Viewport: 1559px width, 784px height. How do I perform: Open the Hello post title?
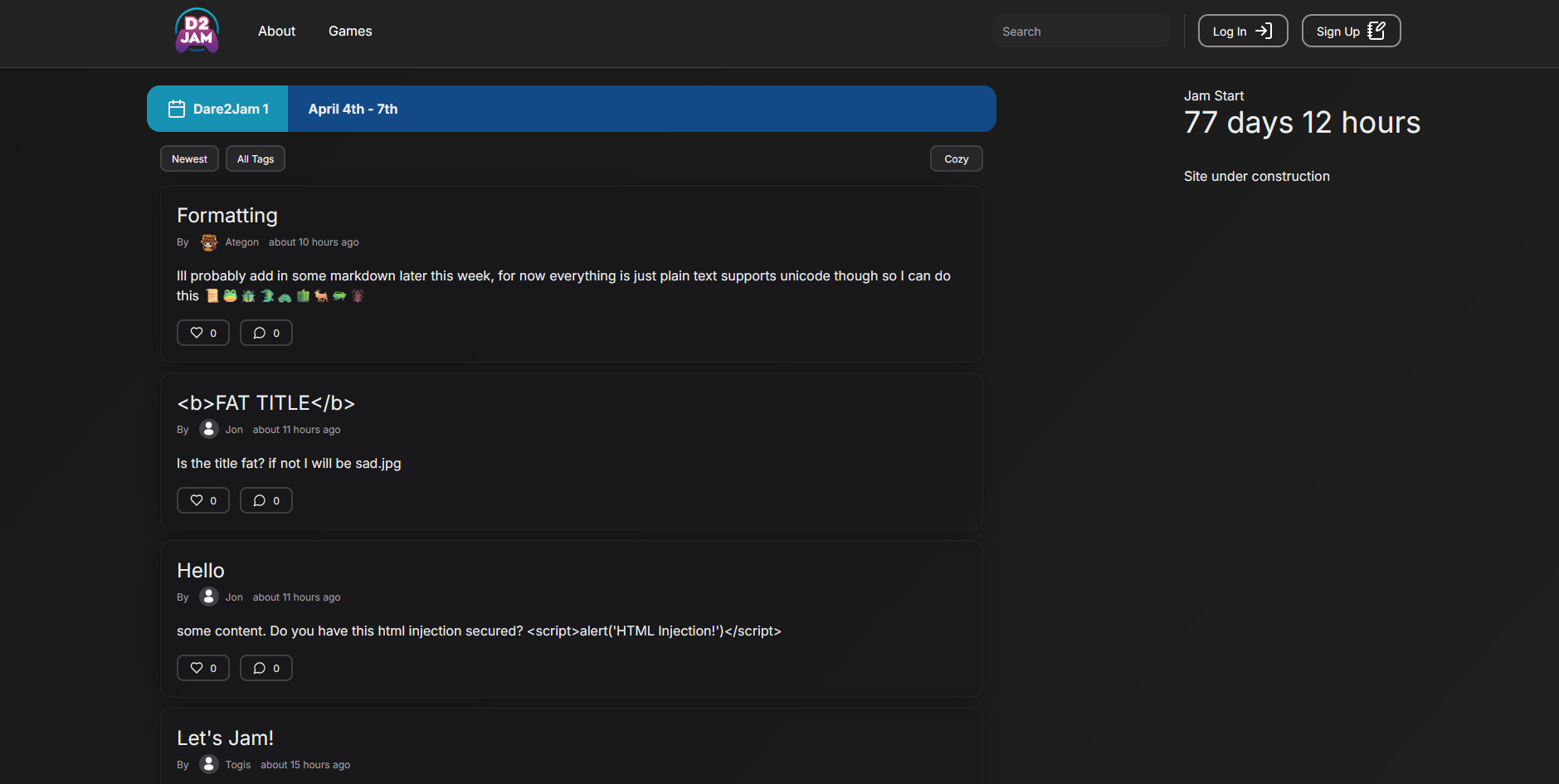tap(201, 570)
